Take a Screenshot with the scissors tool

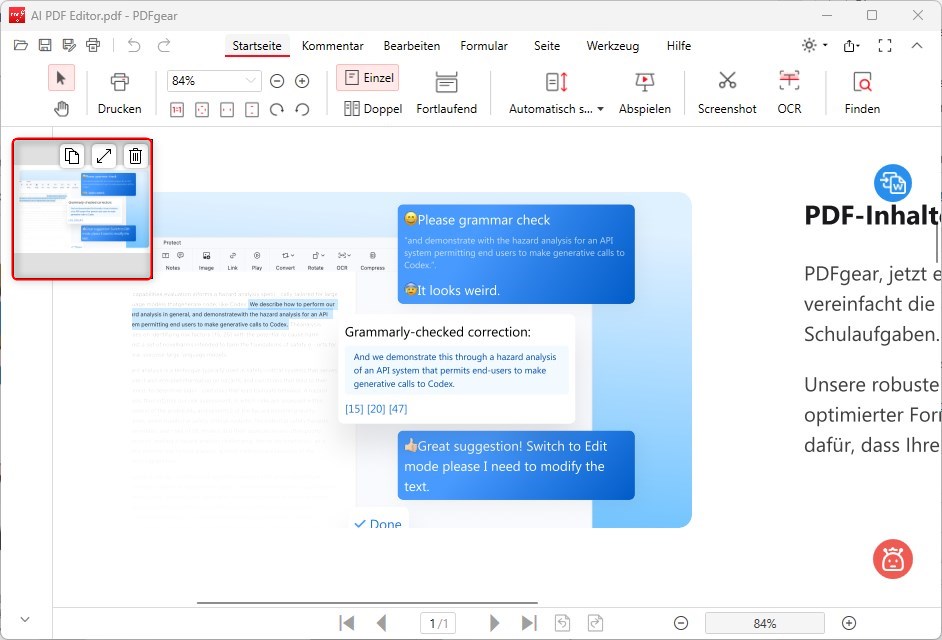pos(727,93)
